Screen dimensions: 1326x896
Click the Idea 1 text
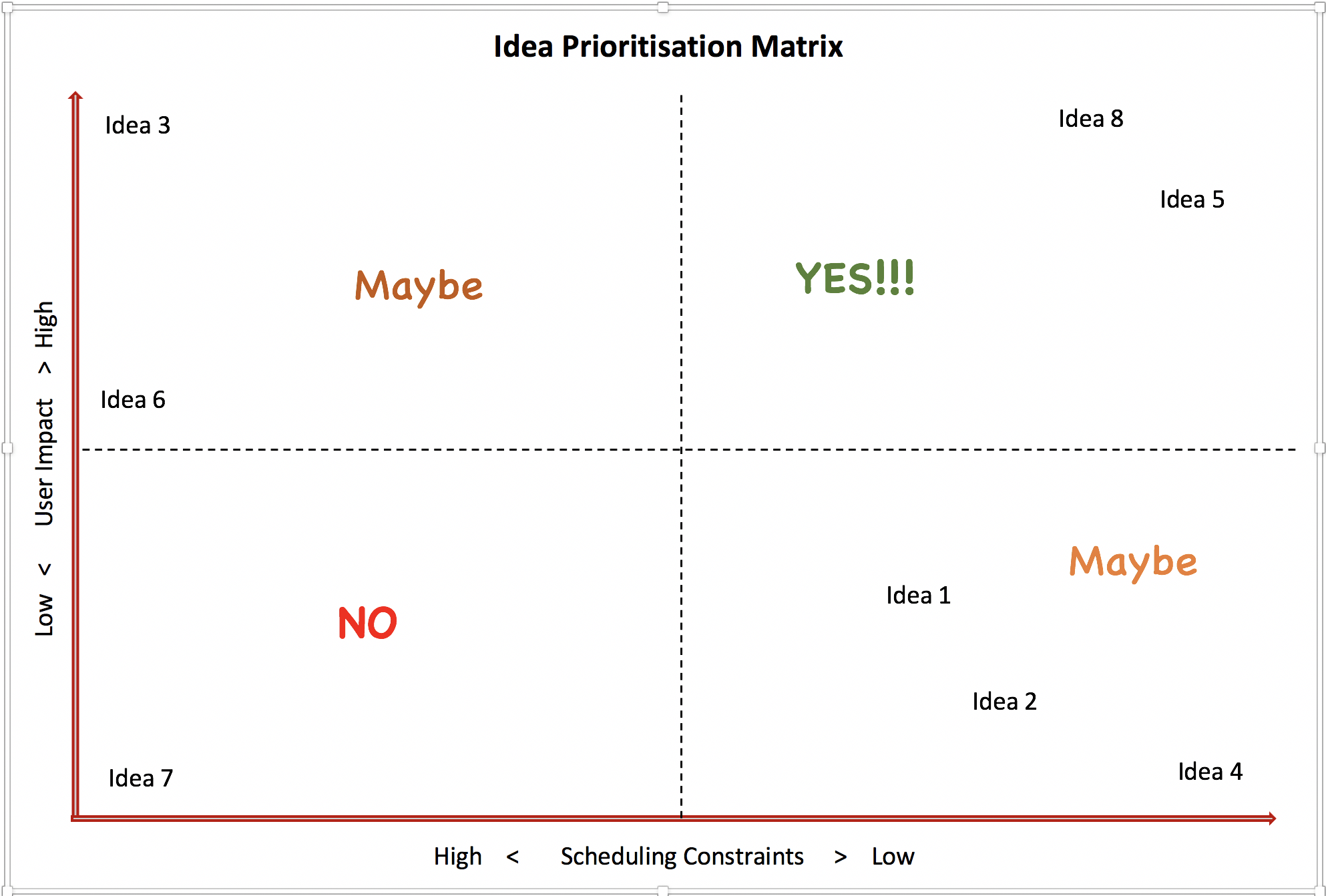918,596
